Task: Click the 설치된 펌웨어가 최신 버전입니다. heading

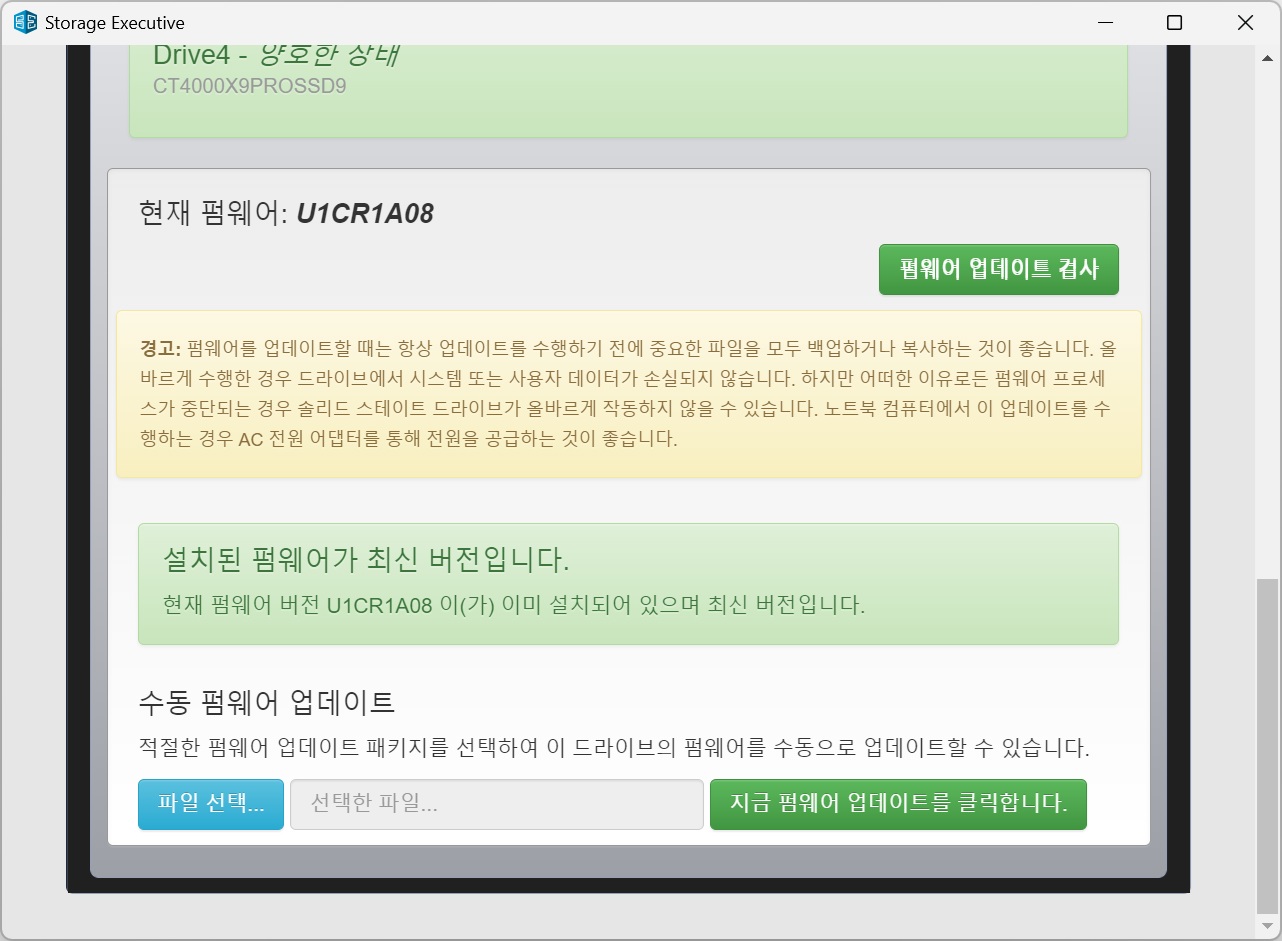Action: 366,560
